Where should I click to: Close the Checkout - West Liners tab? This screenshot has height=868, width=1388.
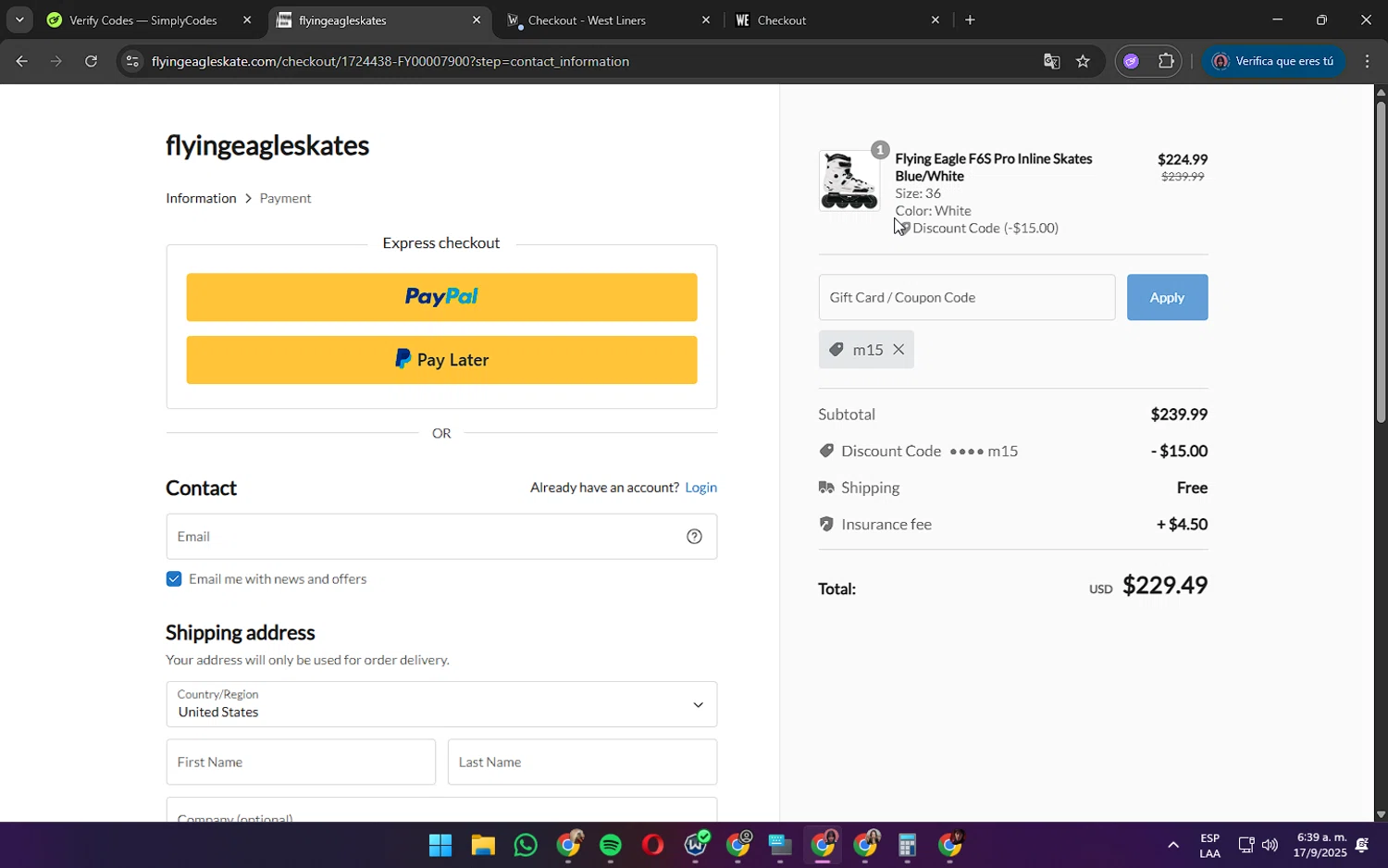[706, 20]
